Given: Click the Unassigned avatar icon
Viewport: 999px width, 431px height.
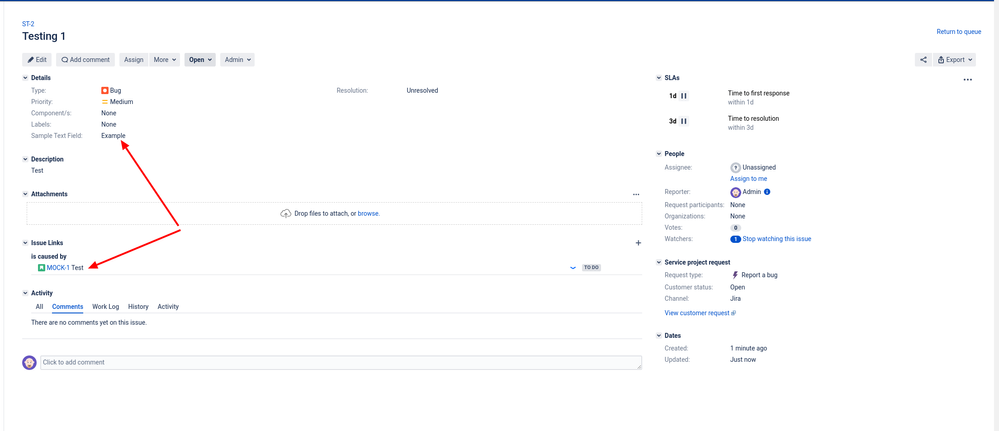Looking at the screenshot, I should [735, 167].
